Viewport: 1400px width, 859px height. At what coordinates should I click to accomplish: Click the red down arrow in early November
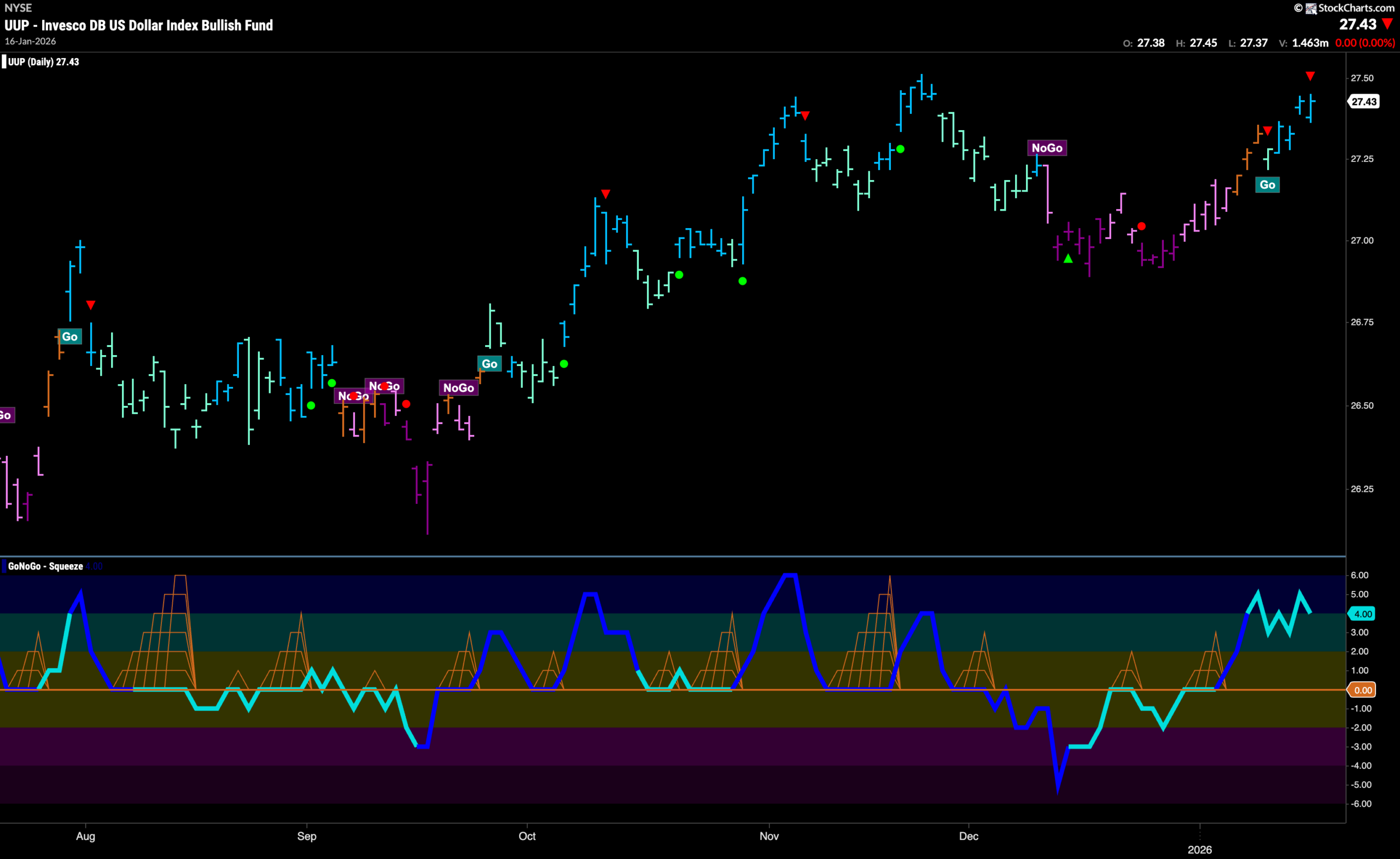(x=805, y=116)
